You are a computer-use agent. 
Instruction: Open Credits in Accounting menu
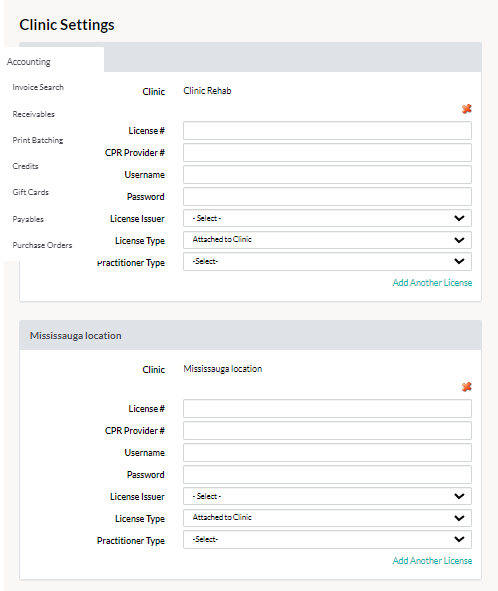tap(25, 166)
